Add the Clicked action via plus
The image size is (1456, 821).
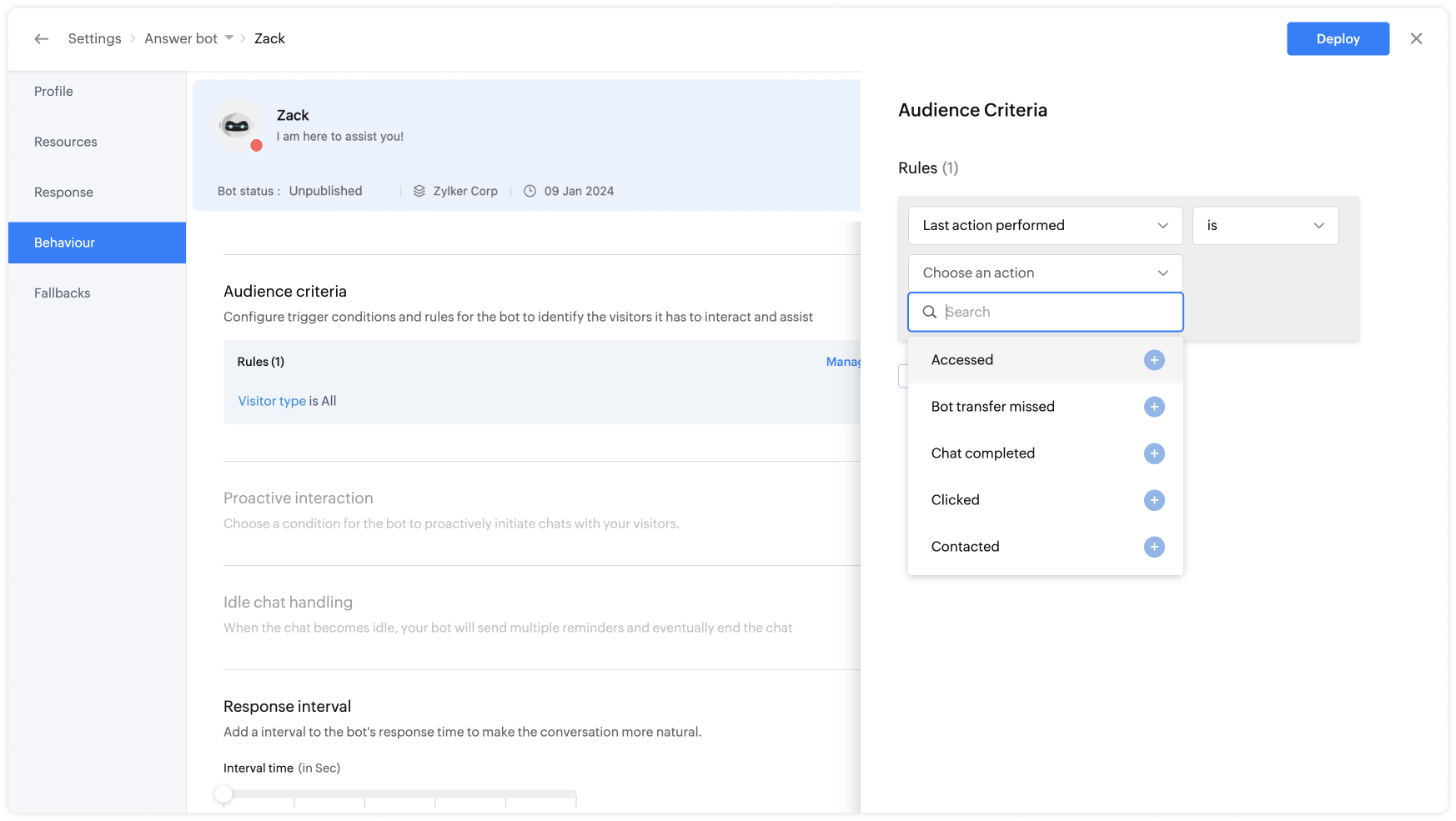(x=1154, y=500)
